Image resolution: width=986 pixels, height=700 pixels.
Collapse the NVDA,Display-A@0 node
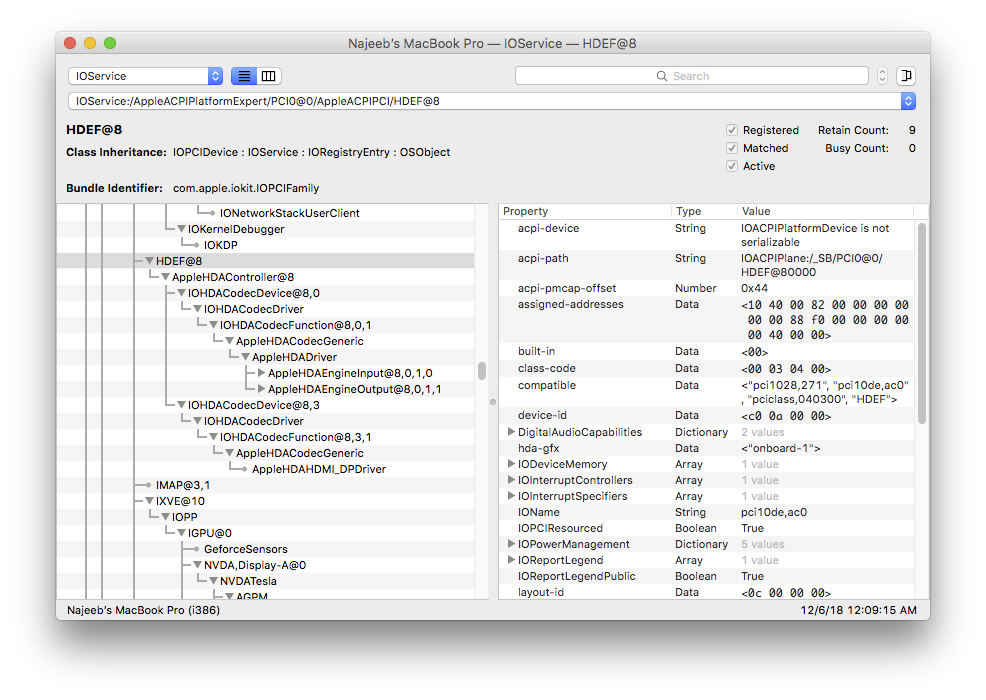coord(197,565)
